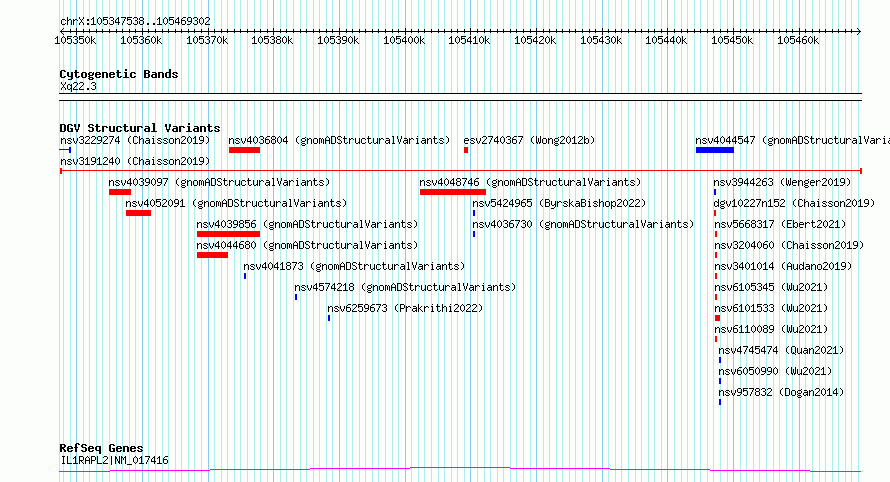Image resolution: width=890 pixels, height=482 pixels.
Task: Select the red bar under nsv4044680
Action: 212,255
